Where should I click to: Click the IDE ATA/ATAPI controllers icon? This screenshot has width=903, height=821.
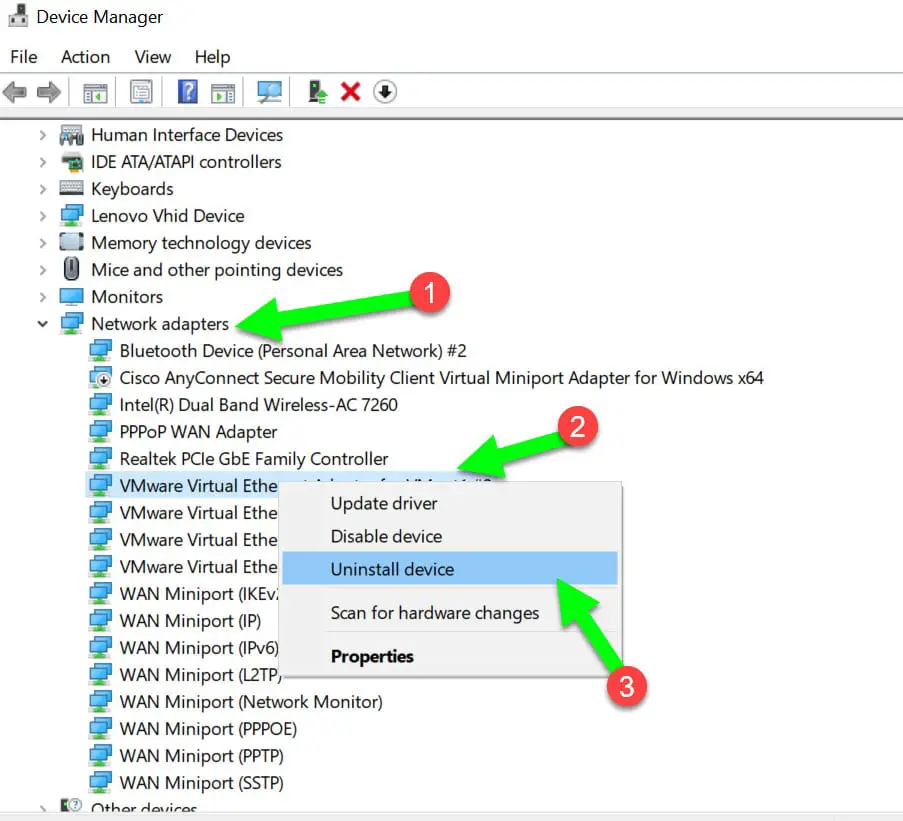72,162
